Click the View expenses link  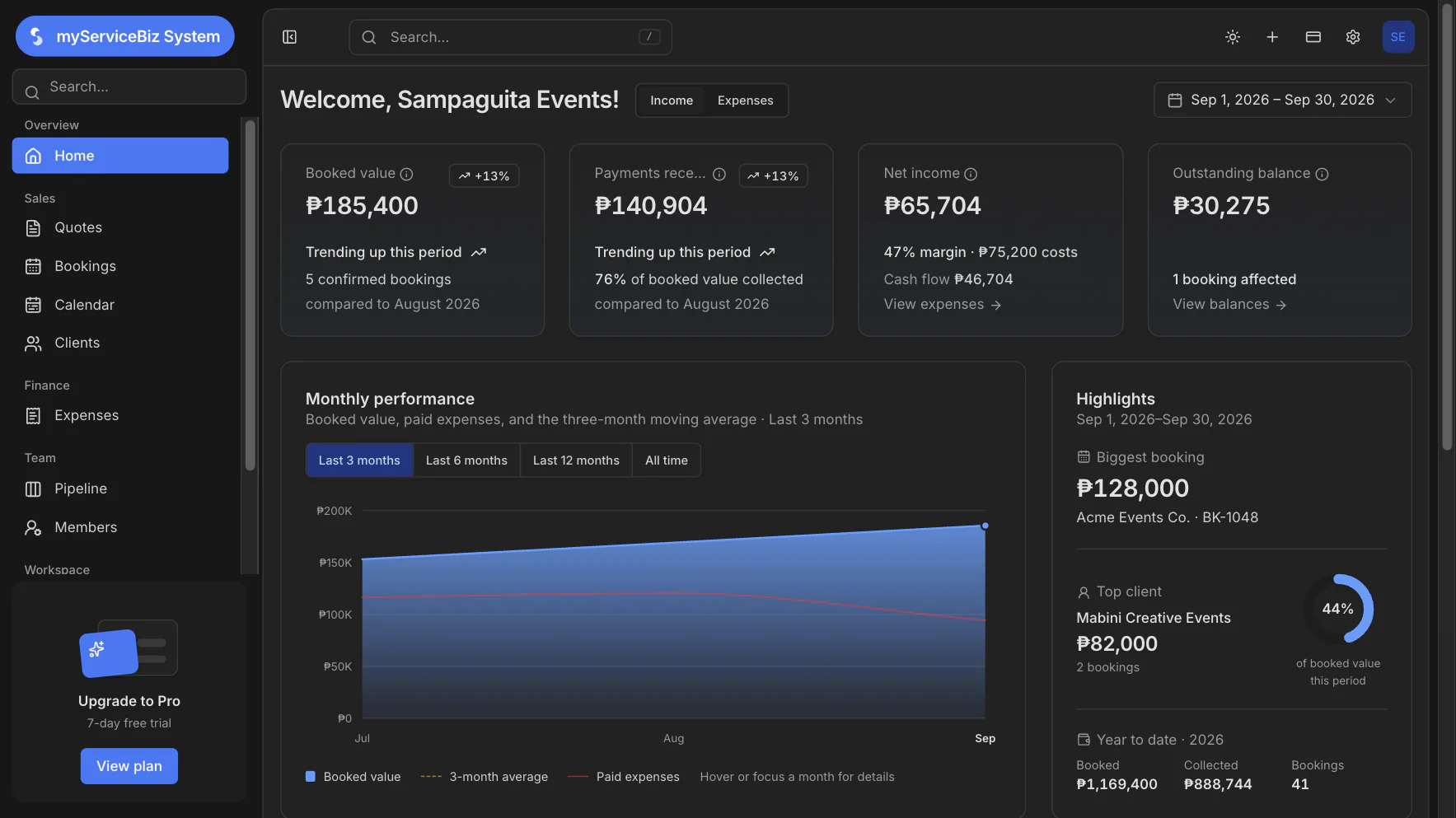click(x=943, y=305)
